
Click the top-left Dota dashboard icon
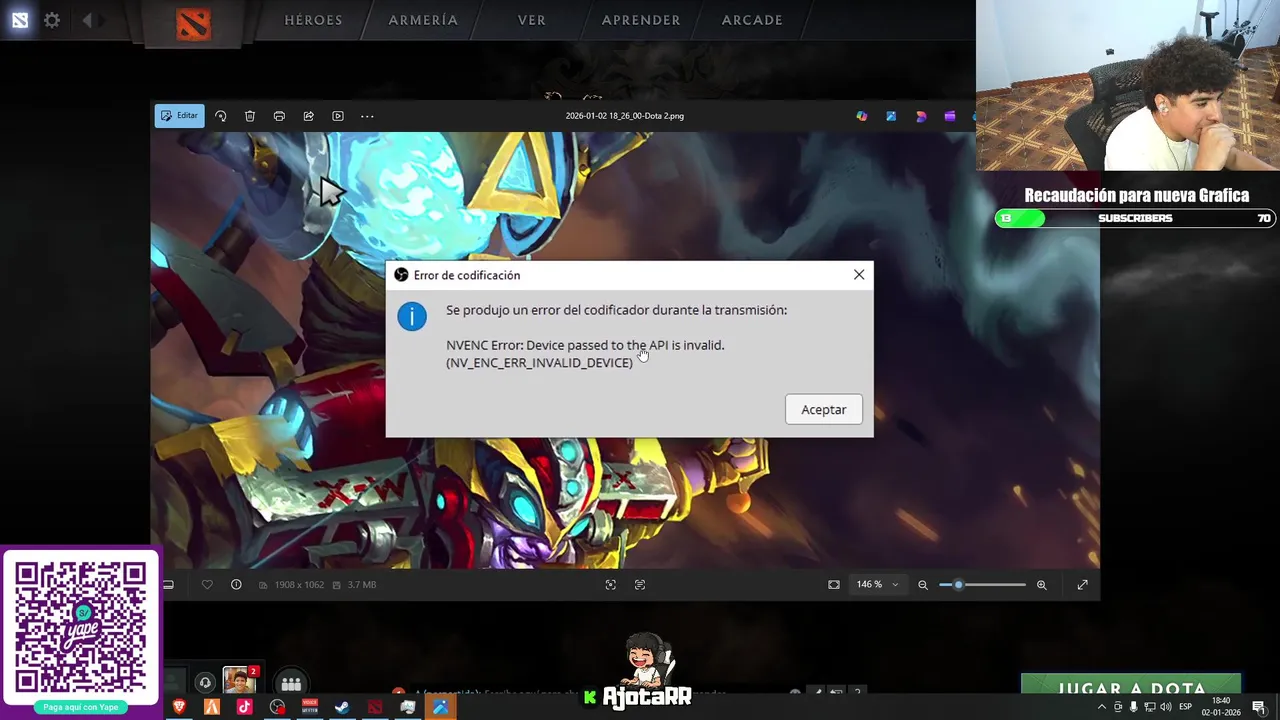(20, 20)
